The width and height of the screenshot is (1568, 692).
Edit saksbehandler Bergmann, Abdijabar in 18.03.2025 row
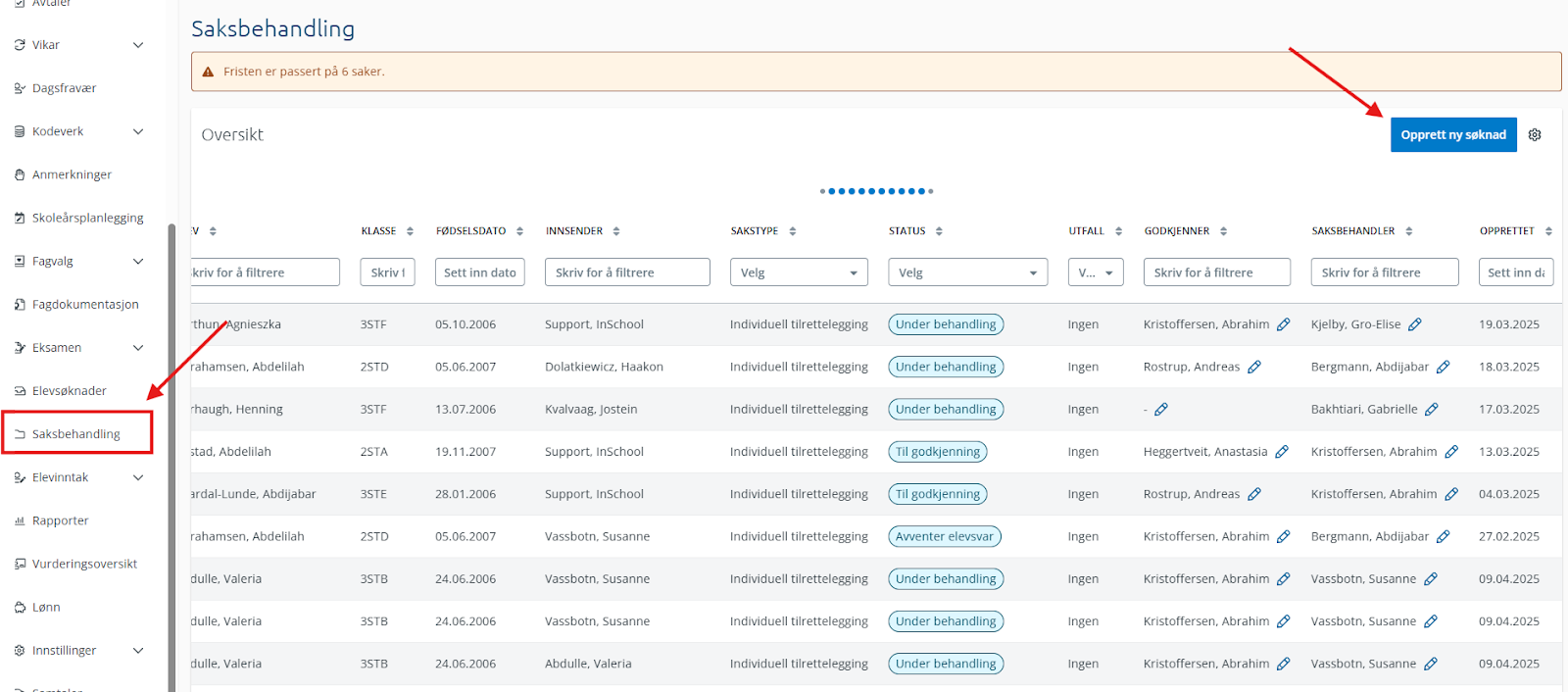click(1444, 367)
